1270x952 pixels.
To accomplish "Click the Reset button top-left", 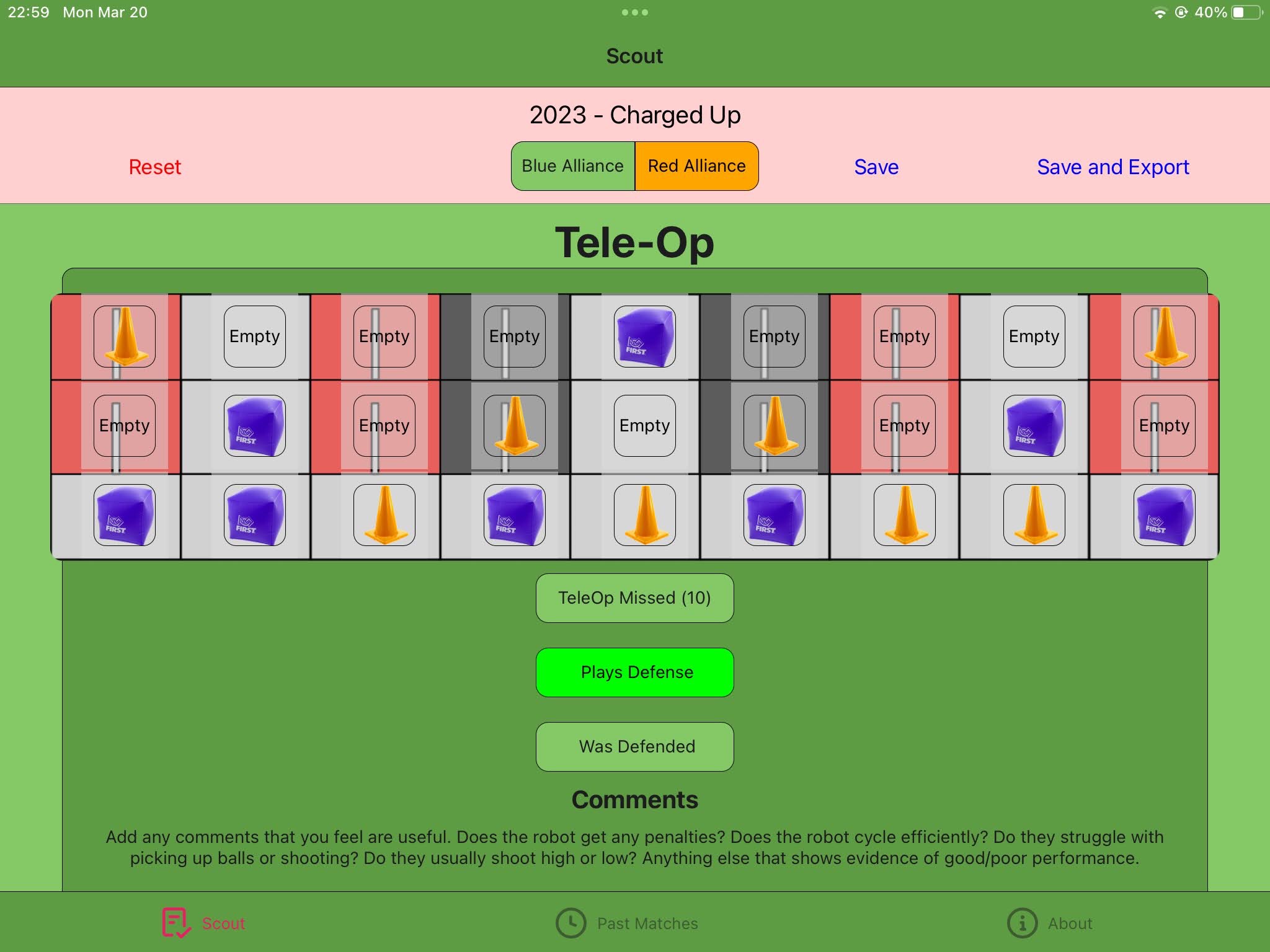I will [x=155, y=166].
